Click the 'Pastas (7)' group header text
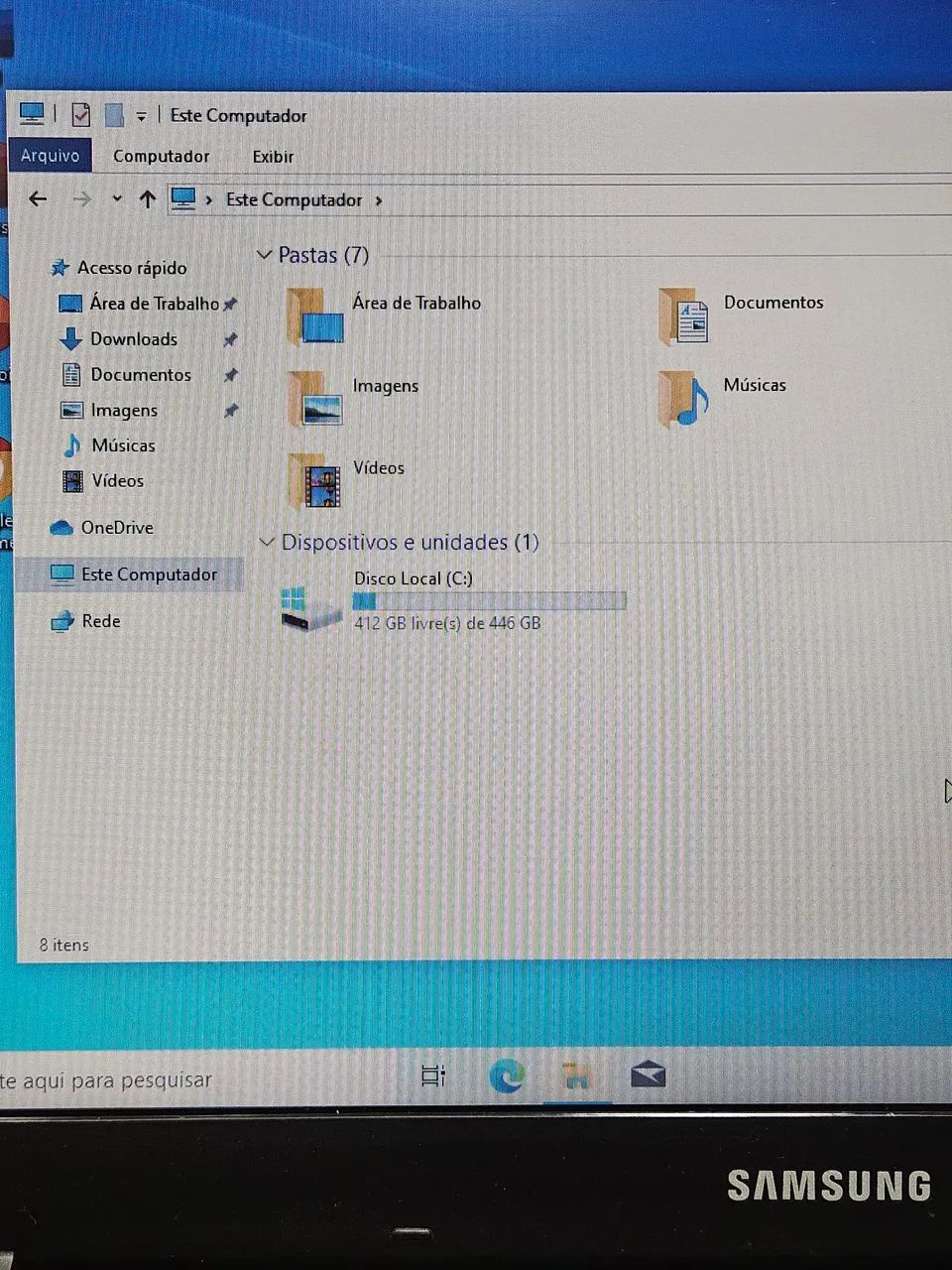 point(323,255)
